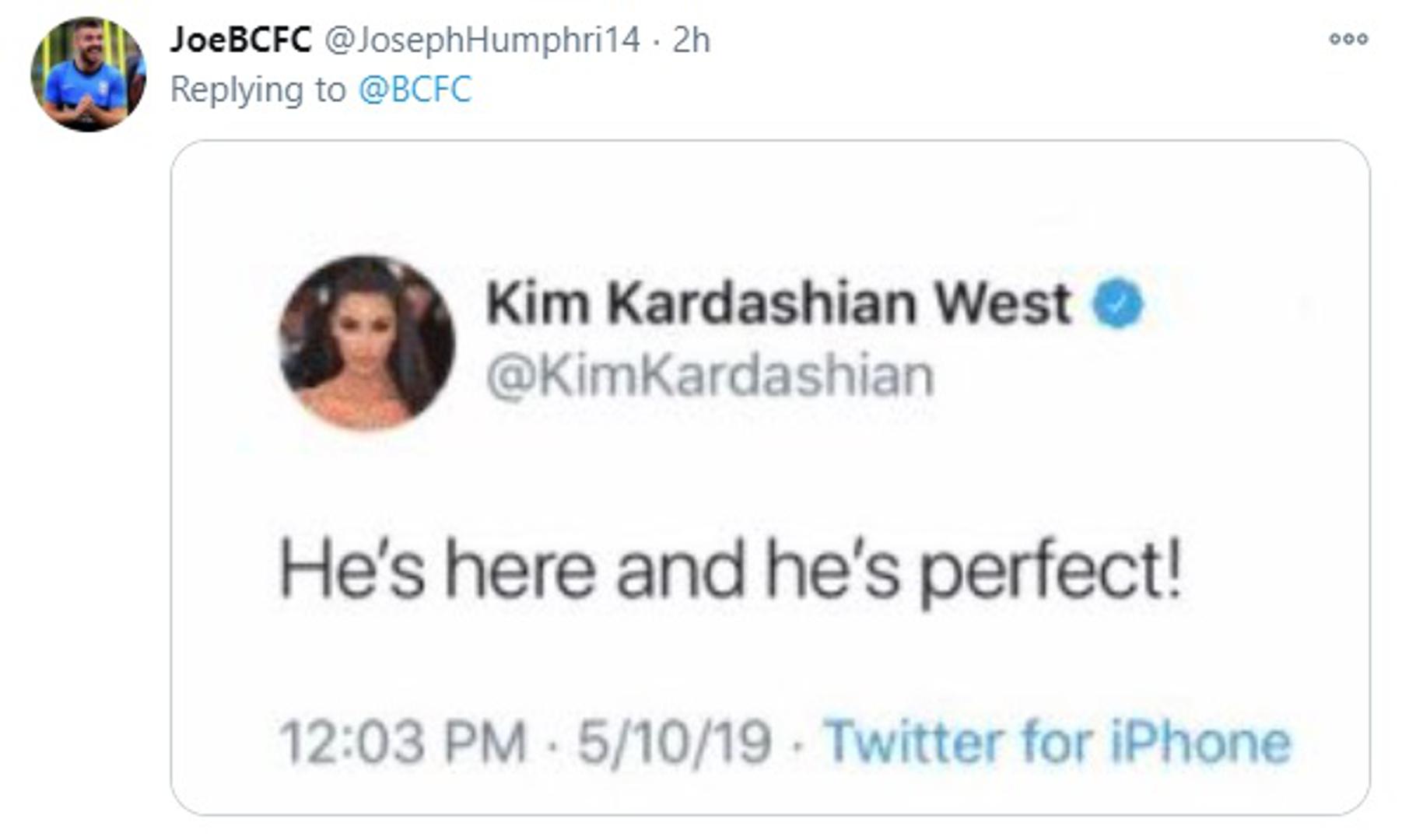1402x840 pixels.
Task: Click the Twitter for iPhone source link
Action: [x=1057, y=741]
